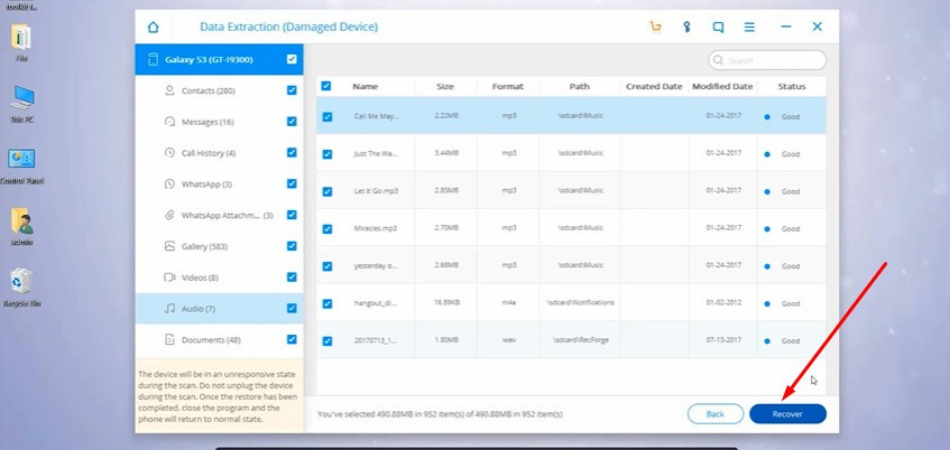The image size is (950, 450).
Task: Uncheck the Contacts (280) checkbox
Action: pos(292,90)
